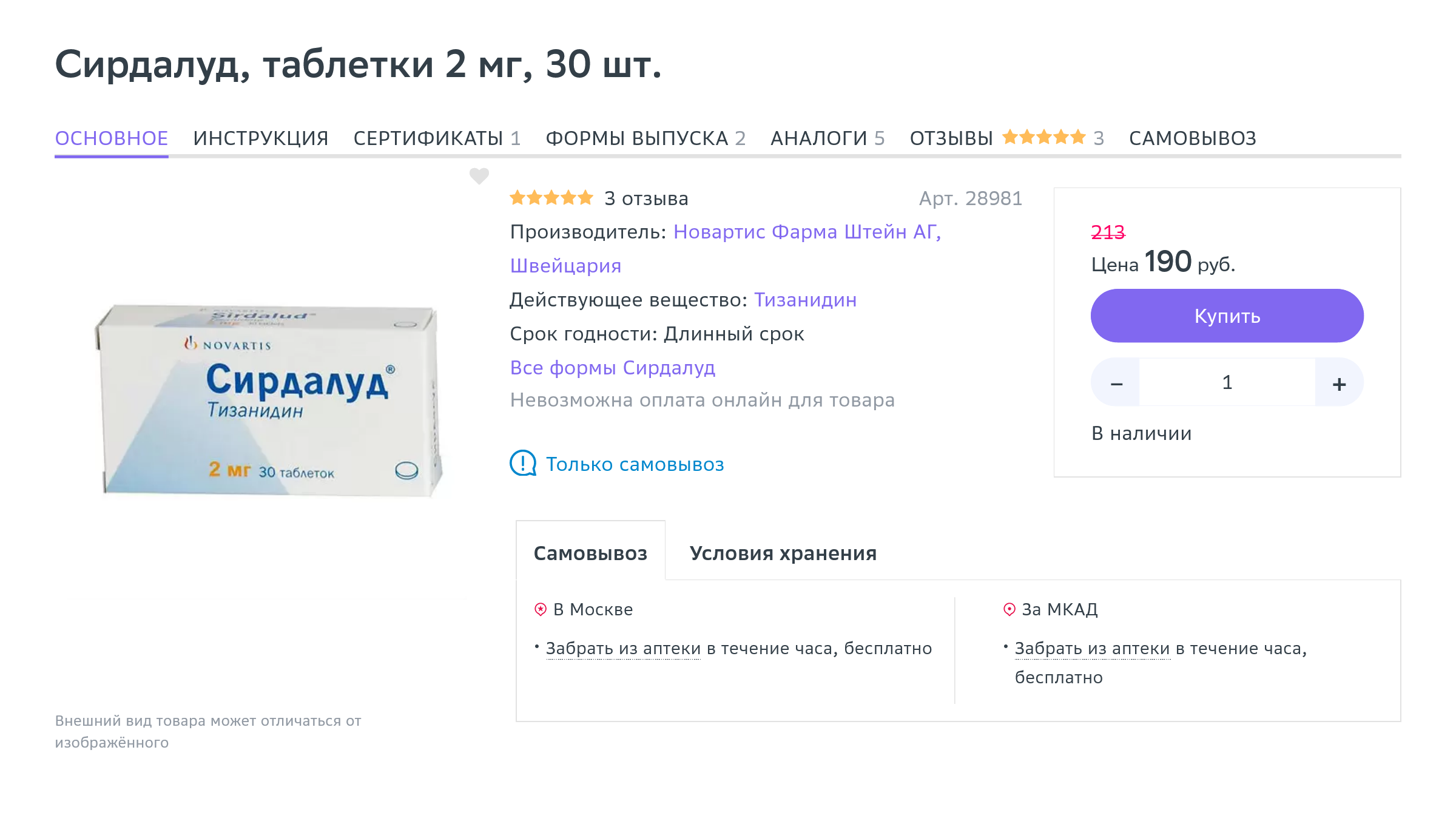1456x818 pixels.
Task: Click the crossed-out old price 213
Action: coord(1108,232)
